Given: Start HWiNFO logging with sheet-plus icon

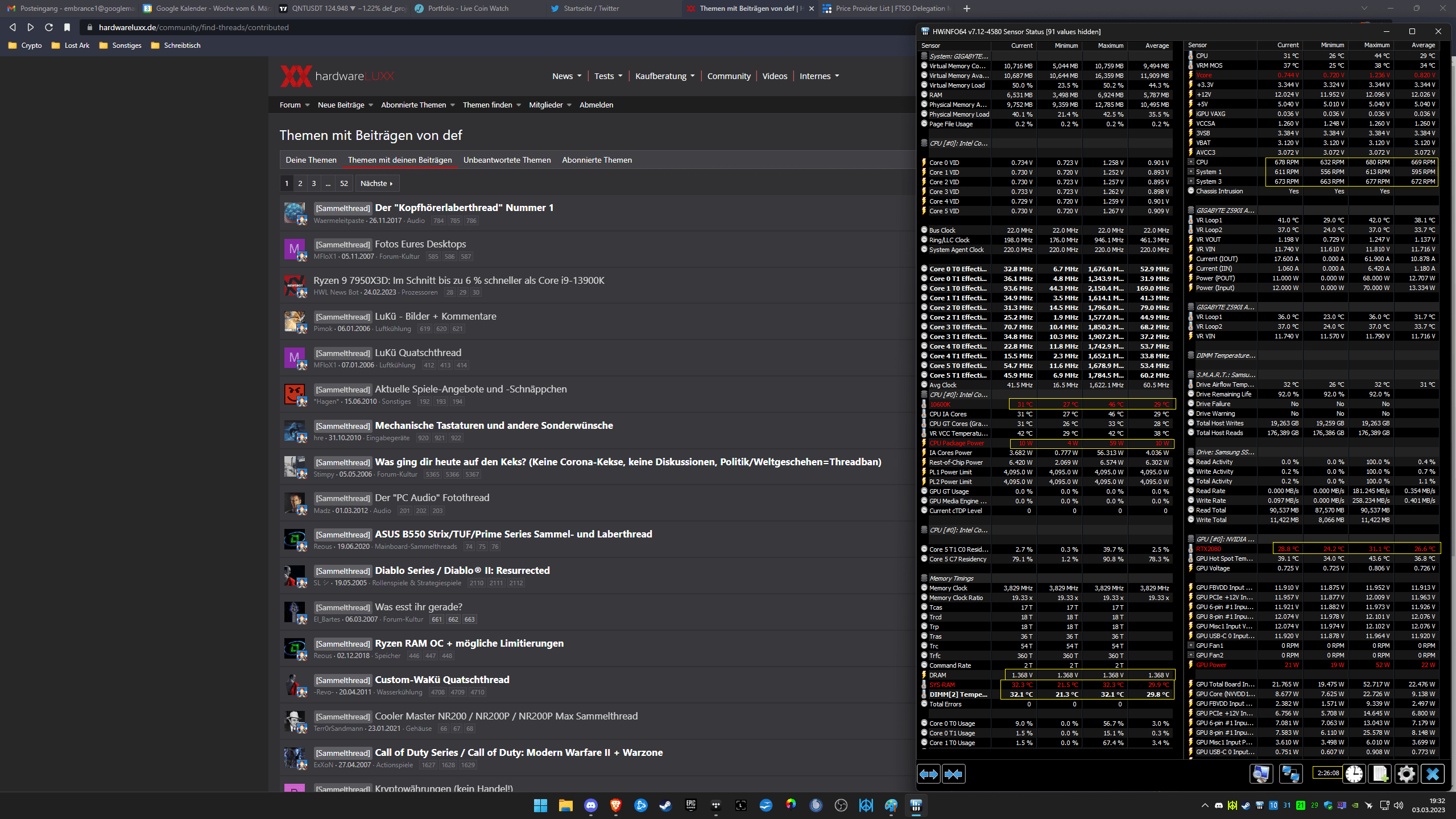Looking at the screenshot, I should [1380, 774].
